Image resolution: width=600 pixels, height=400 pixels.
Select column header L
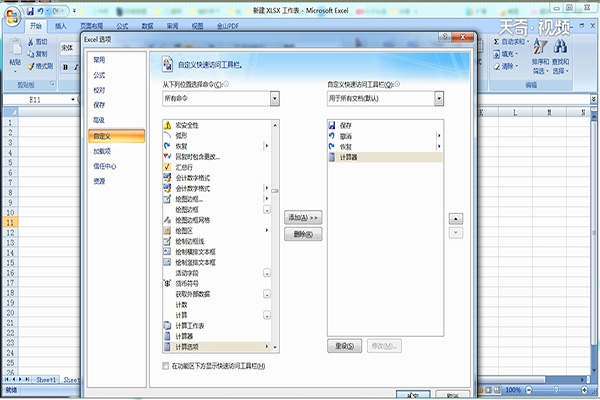tap(515, 113)
